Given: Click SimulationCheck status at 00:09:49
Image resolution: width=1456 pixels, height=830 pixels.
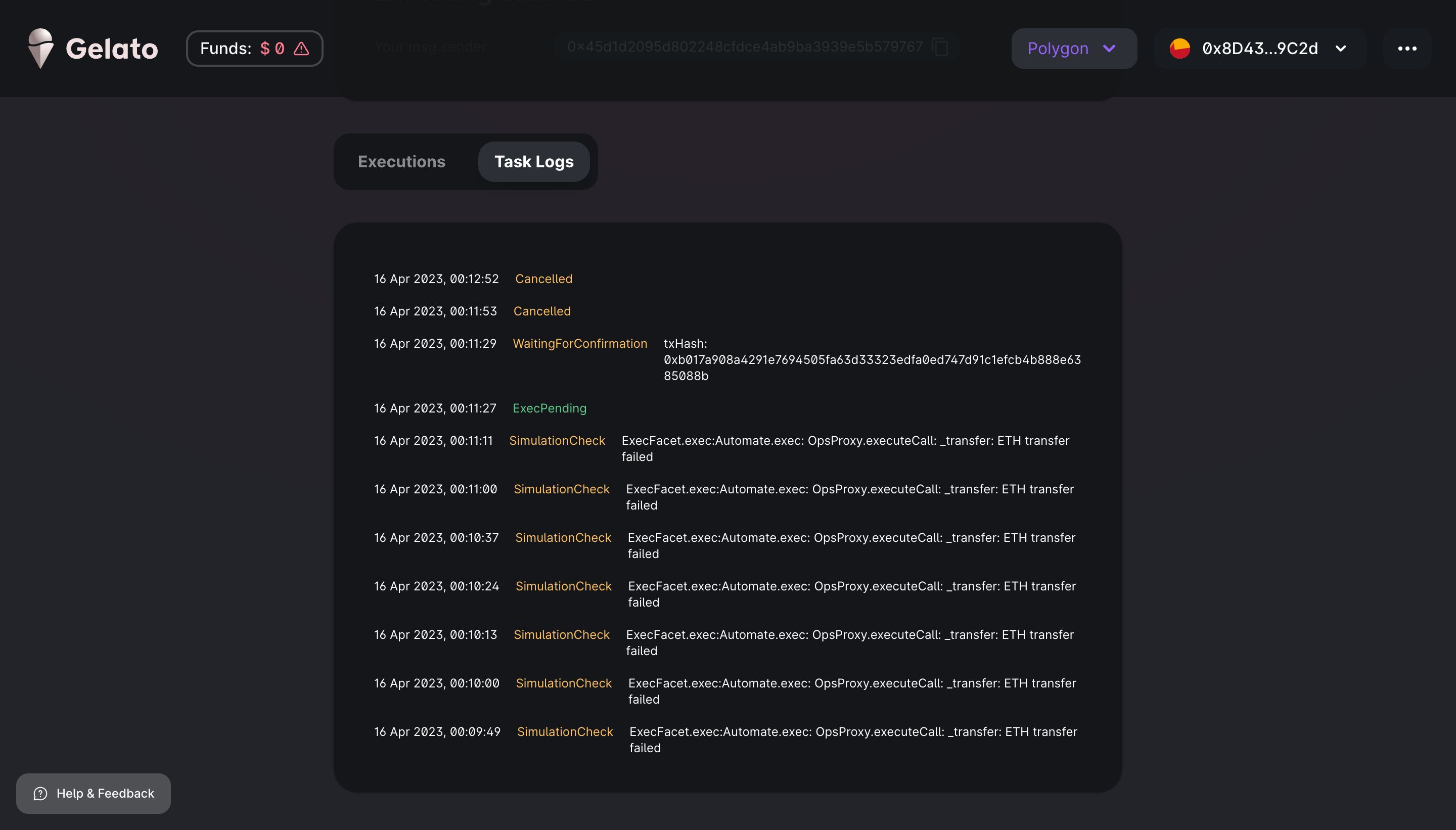Looking at the screenshot, I should (x=565, y=731).
